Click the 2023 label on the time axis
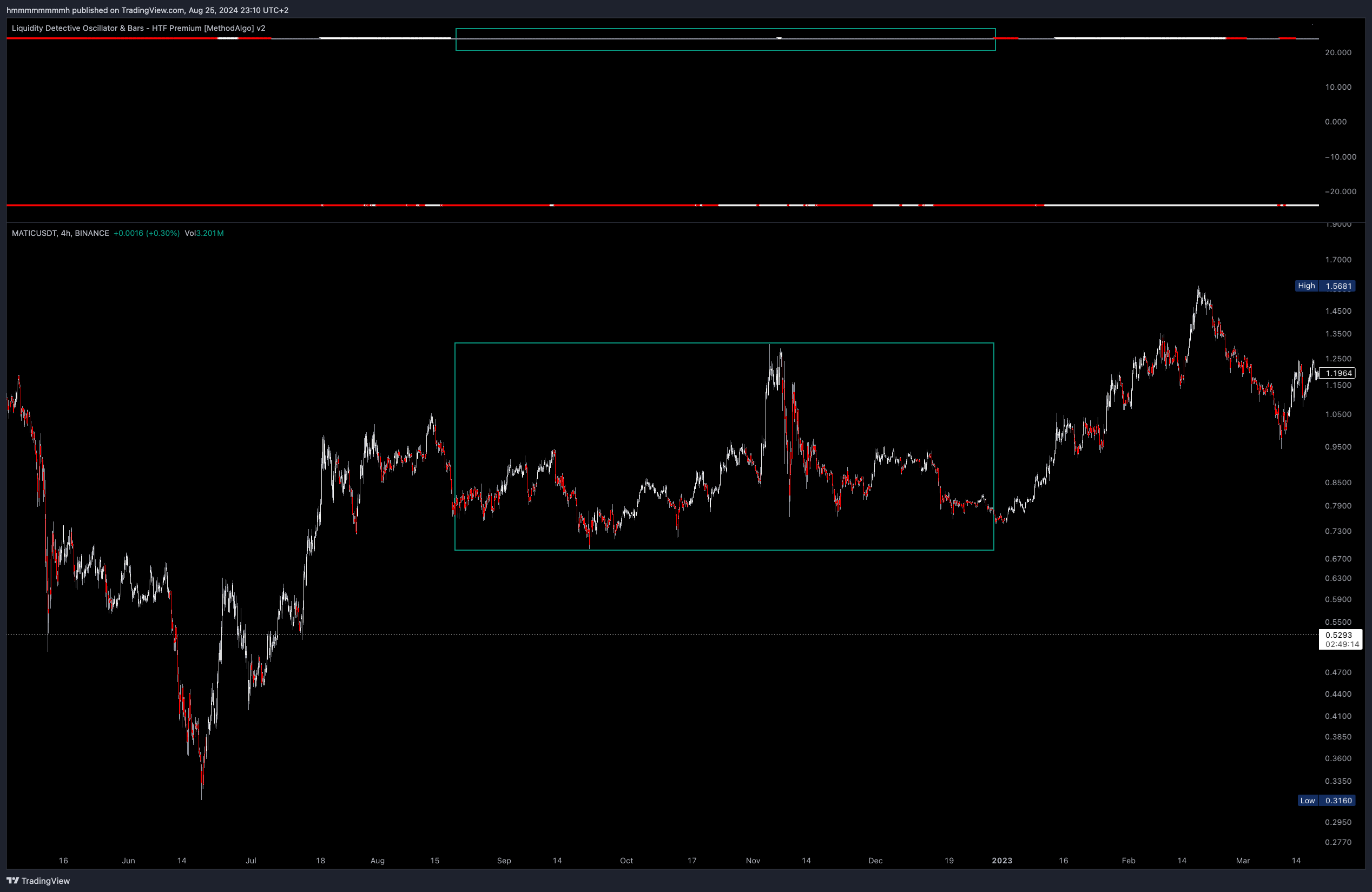 pyautogui.click(x=1002, y=860)
